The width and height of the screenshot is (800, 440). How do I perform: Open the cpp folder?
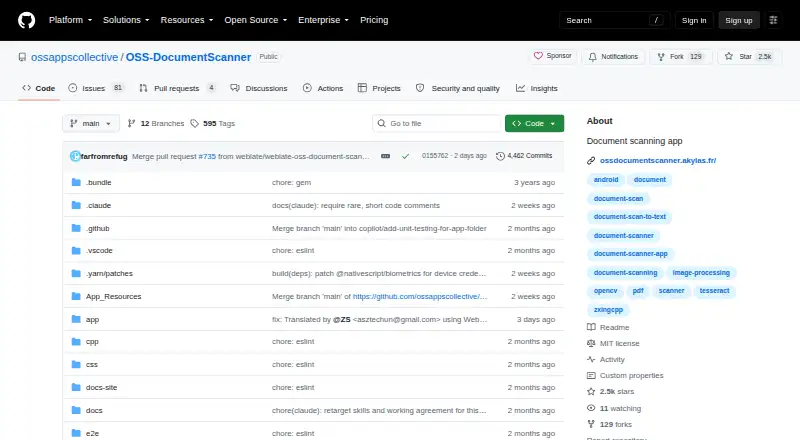click(92, 341)
